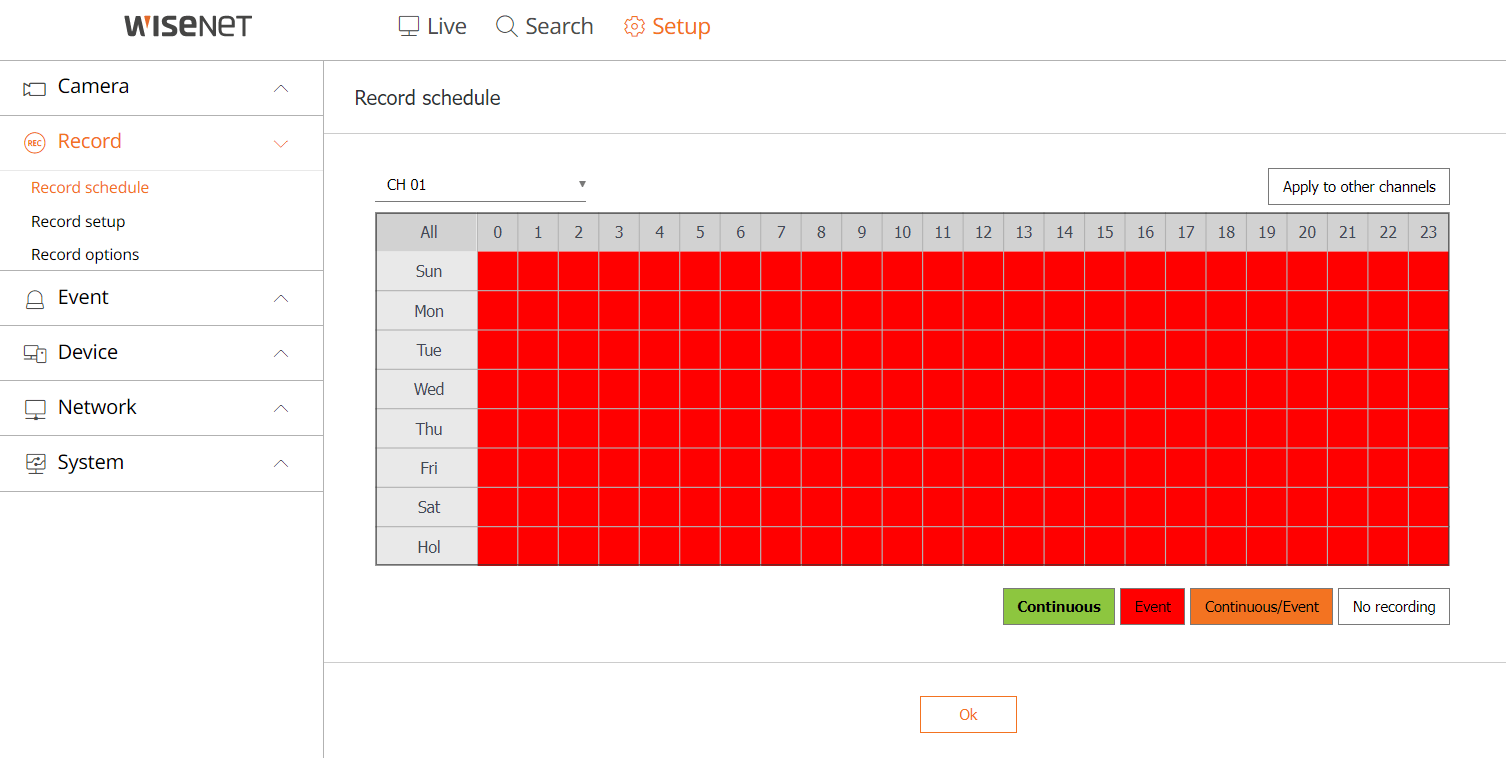Click the Setup gear icon

[634, 27]
